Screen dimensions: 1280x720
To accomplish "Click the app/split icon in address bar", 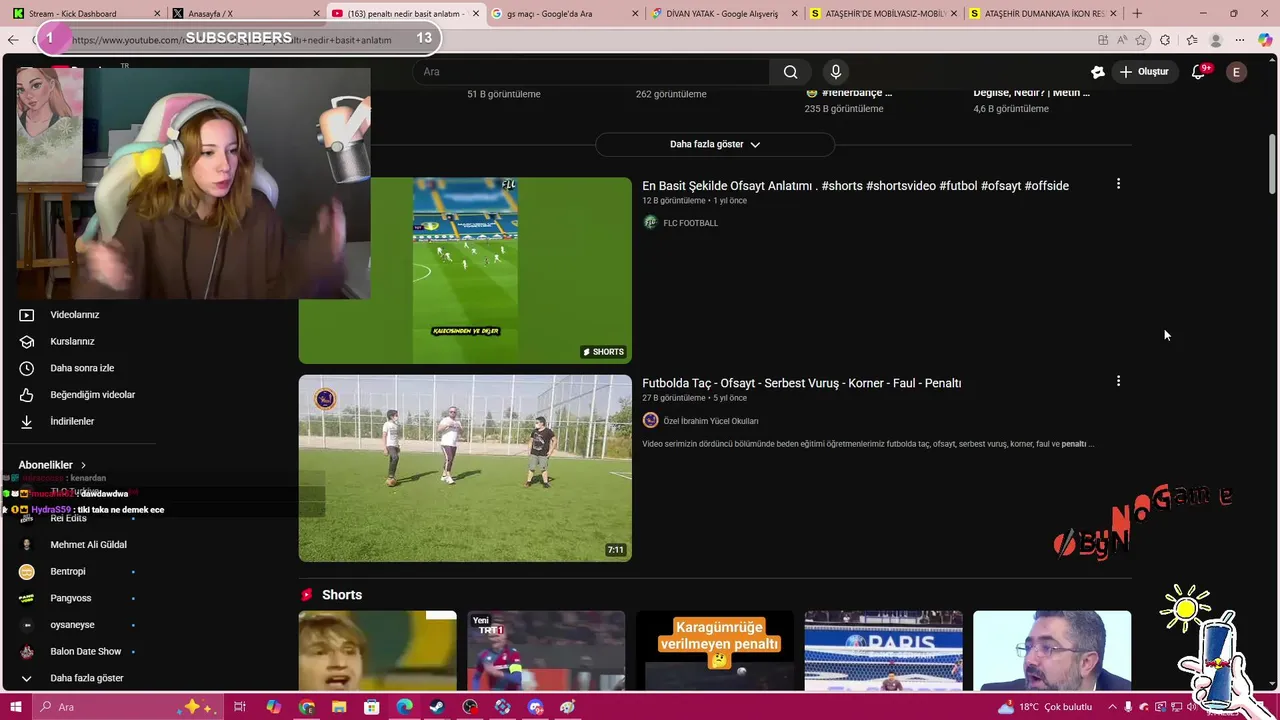I will coord(1103,40).
